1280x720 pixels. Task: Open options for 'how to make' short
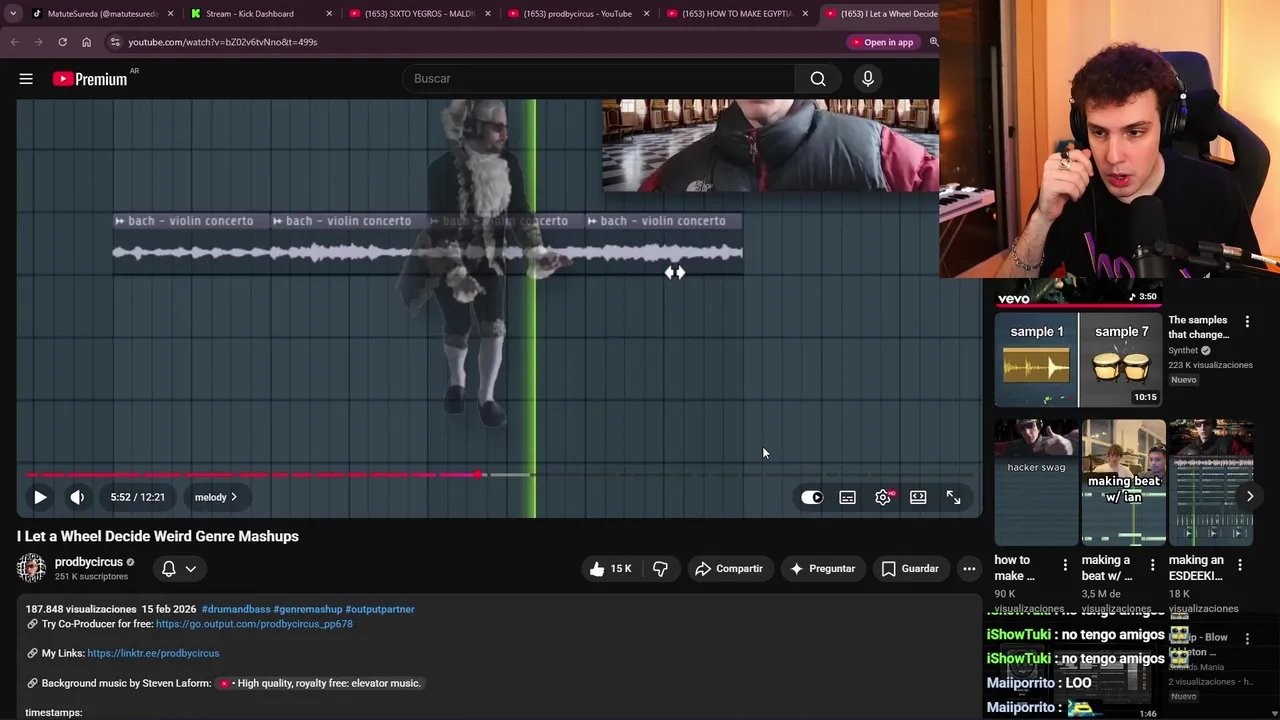[x=1065, y=565]
